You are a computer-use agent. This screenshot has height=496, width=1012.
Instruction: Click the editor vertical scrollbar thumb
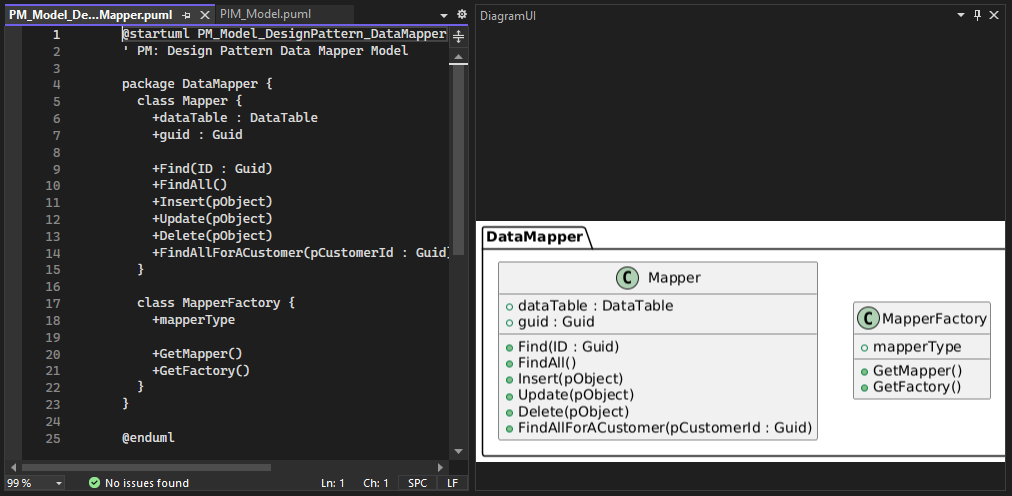pos(458,159)
